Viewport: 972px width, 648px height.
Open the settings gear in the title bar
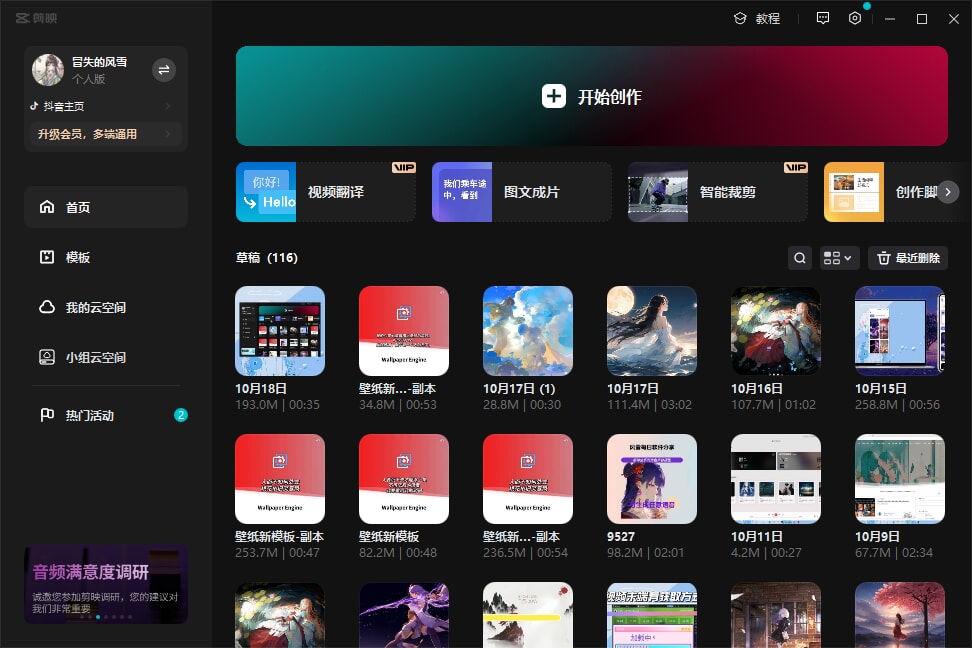point(854,18)
